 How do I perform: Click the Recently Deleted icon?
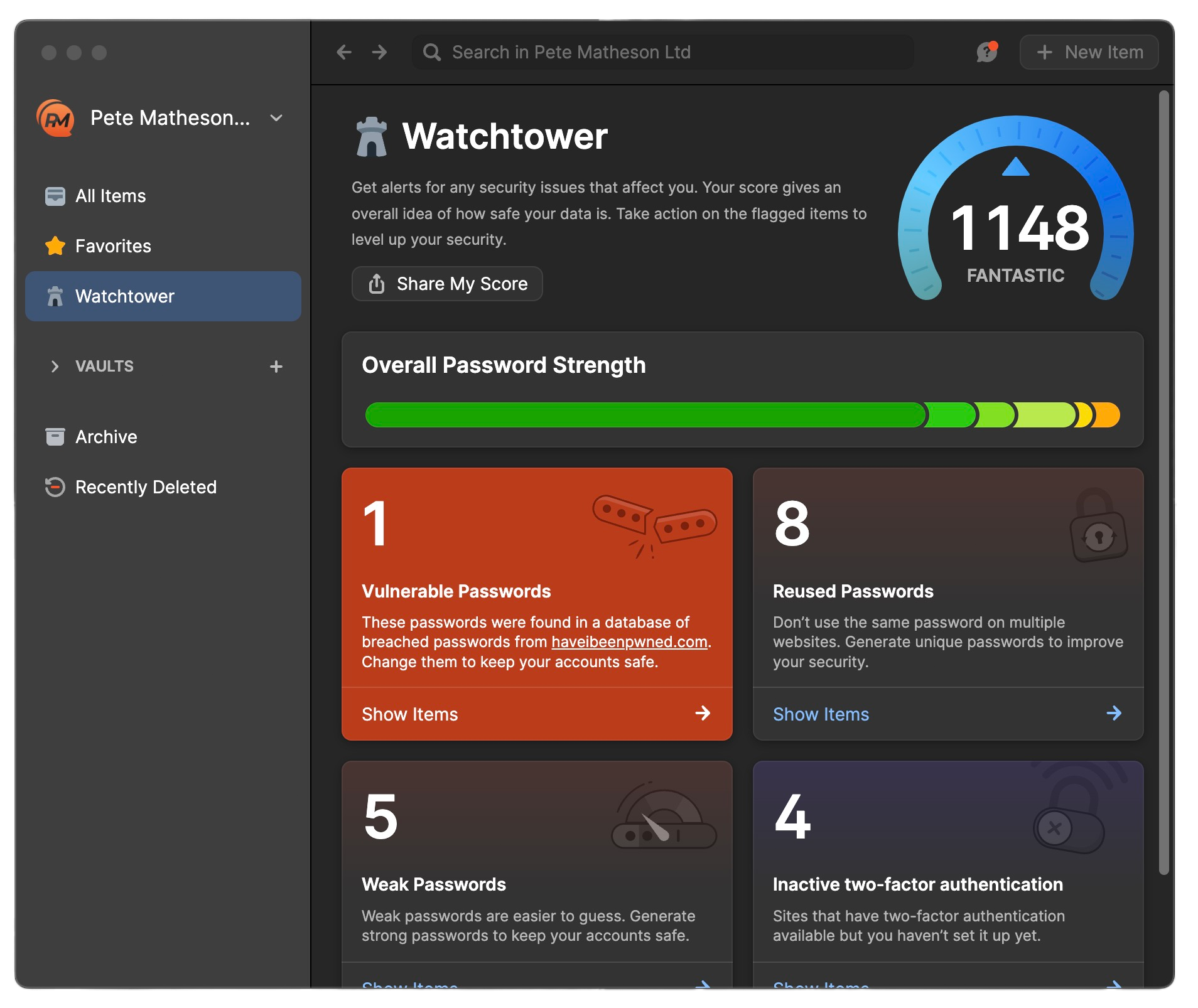click(x=55, y=487)
